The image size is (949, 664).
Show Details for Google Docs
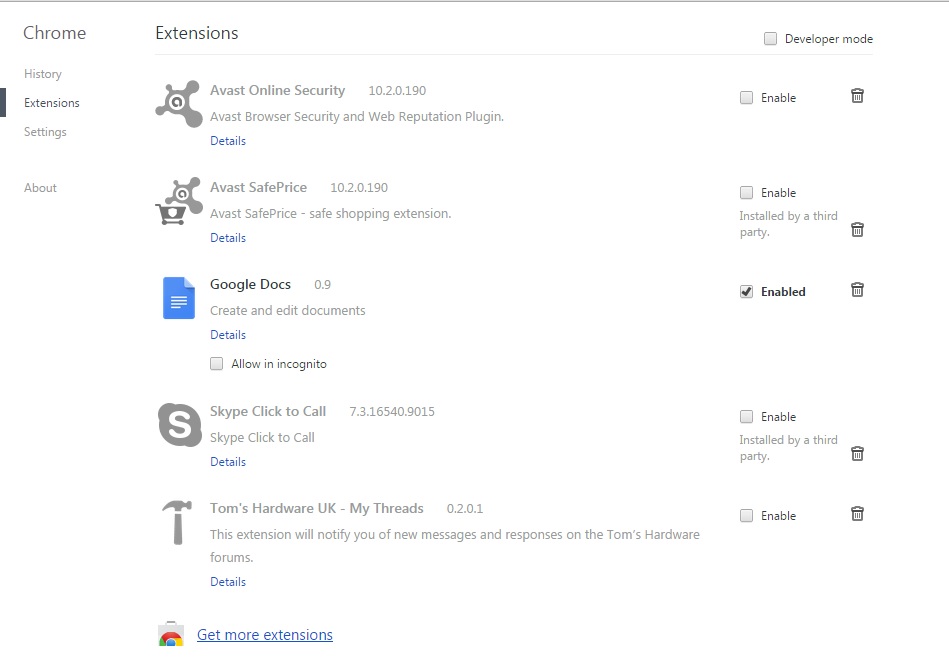tap(228, 335)
